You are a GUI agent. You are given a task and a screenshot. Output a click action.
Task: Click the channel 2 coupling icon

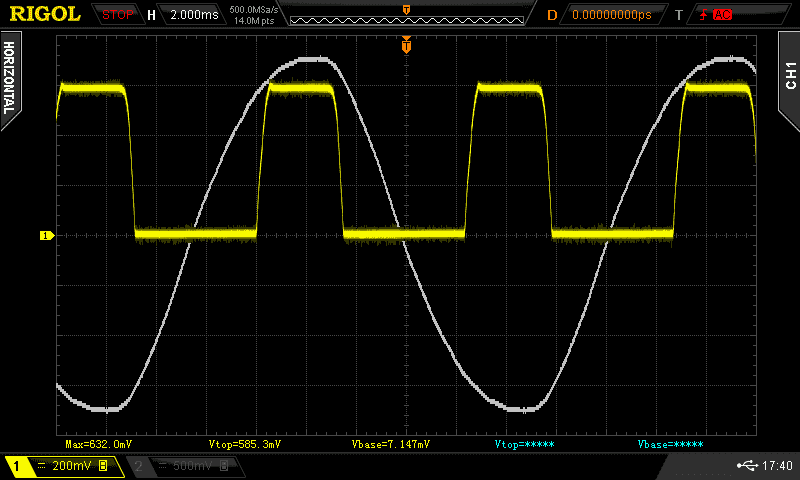click(x=163, y=466)
